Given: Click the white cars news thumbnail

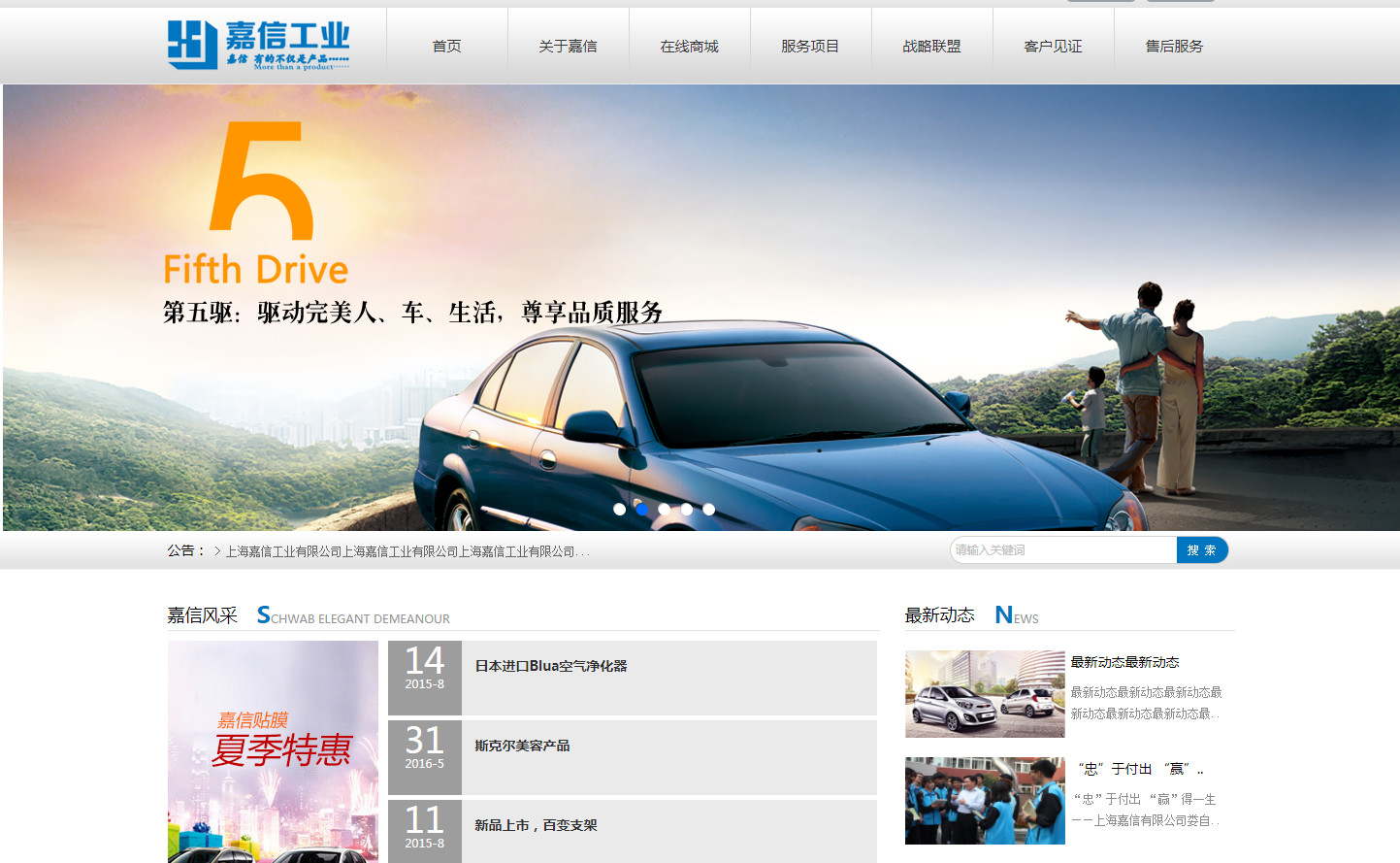Looking at the screenshot, I should (x=985, y=694).
